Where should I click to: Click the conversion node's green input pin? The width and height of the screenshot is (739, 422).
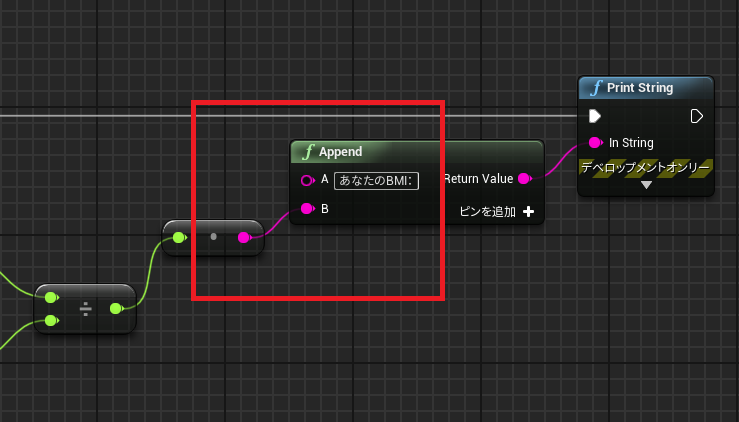[x=179, y=237]
